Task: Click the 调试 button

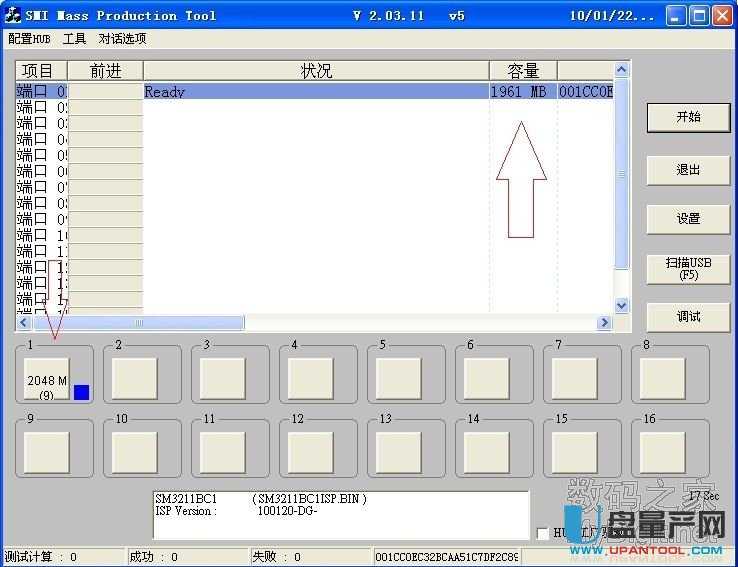Action: coord(688,317)
